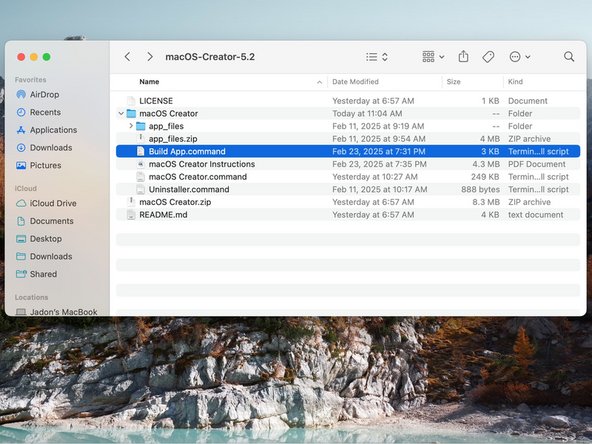Open the list view switcher
Viewport: 592px width, 444px height.
point(377,57)
